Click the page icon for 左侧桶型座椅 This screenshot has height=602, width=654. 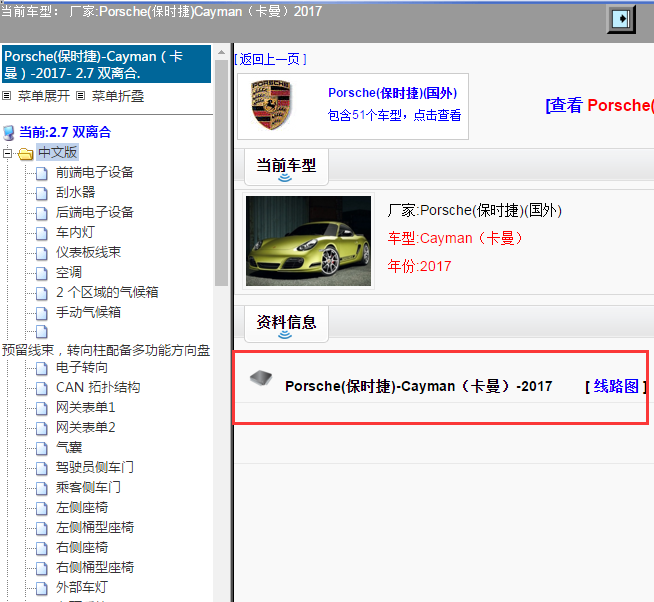(41, 529)
